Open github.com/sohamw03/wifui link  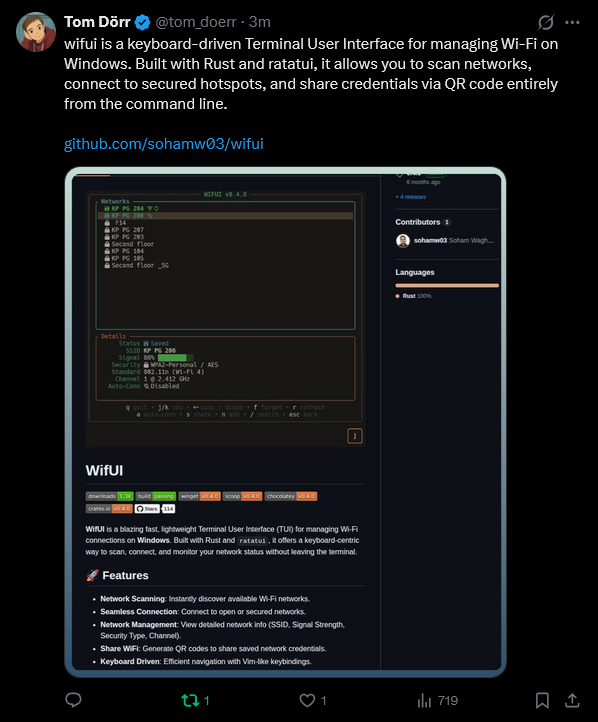pos(163,144)
